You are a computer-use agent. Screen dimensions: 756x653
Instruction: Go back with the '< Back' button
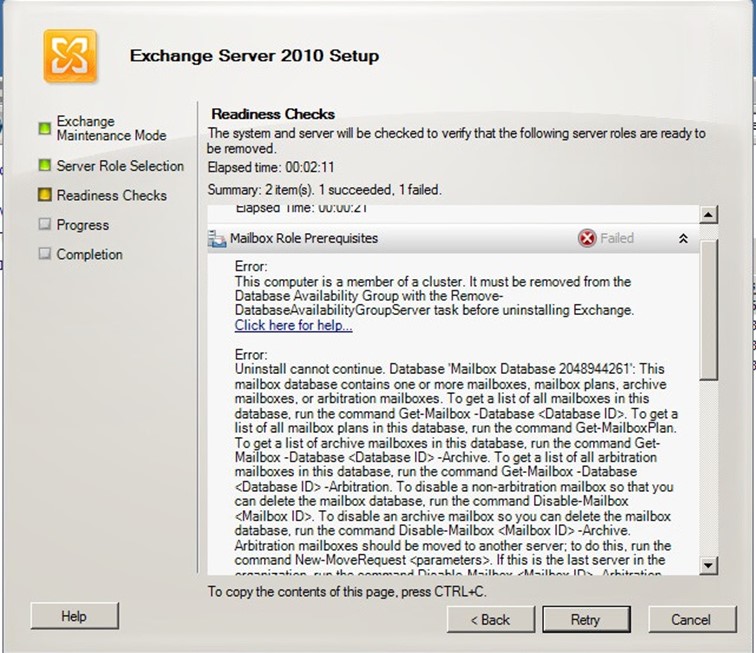490,619
